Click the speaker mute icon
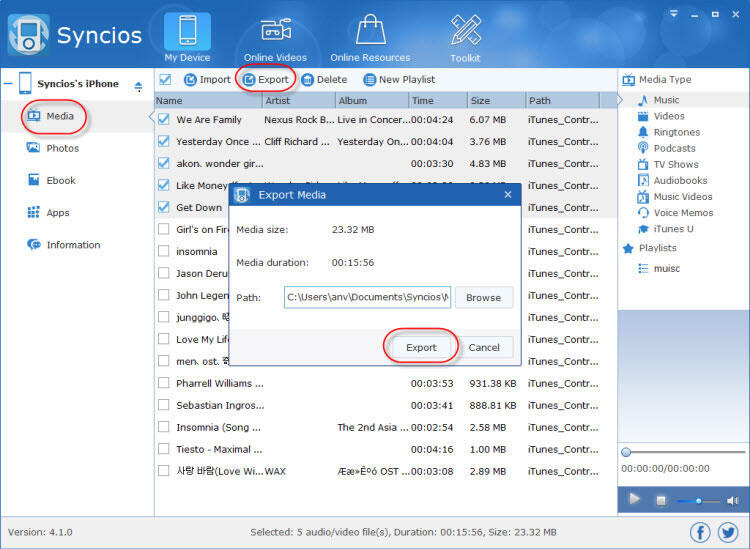The height and width of the screenshot is (549, 750). tap(732, 501)
